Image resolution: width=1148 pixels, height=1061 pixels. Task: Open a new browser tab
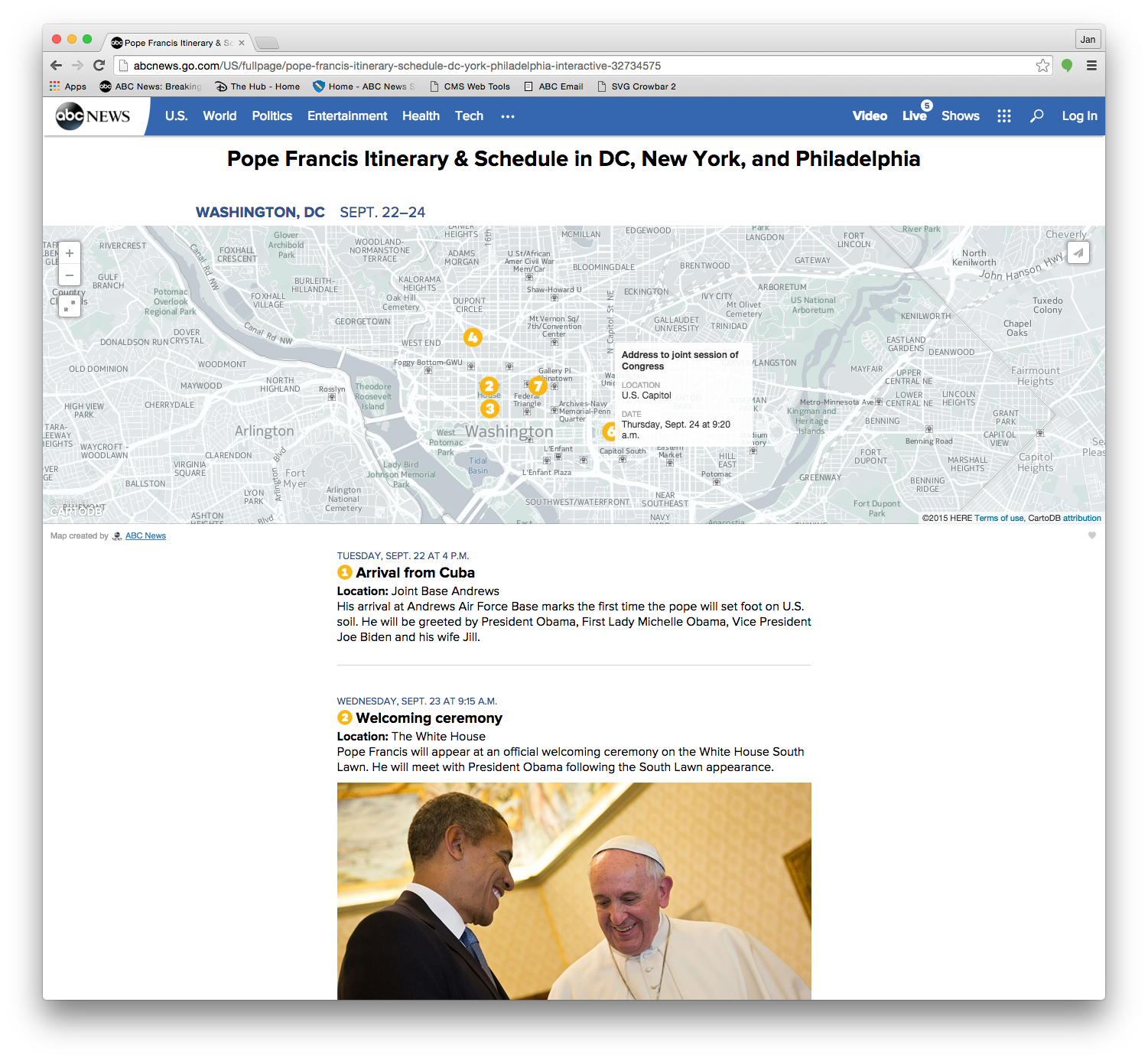click(x=266, y=43)
